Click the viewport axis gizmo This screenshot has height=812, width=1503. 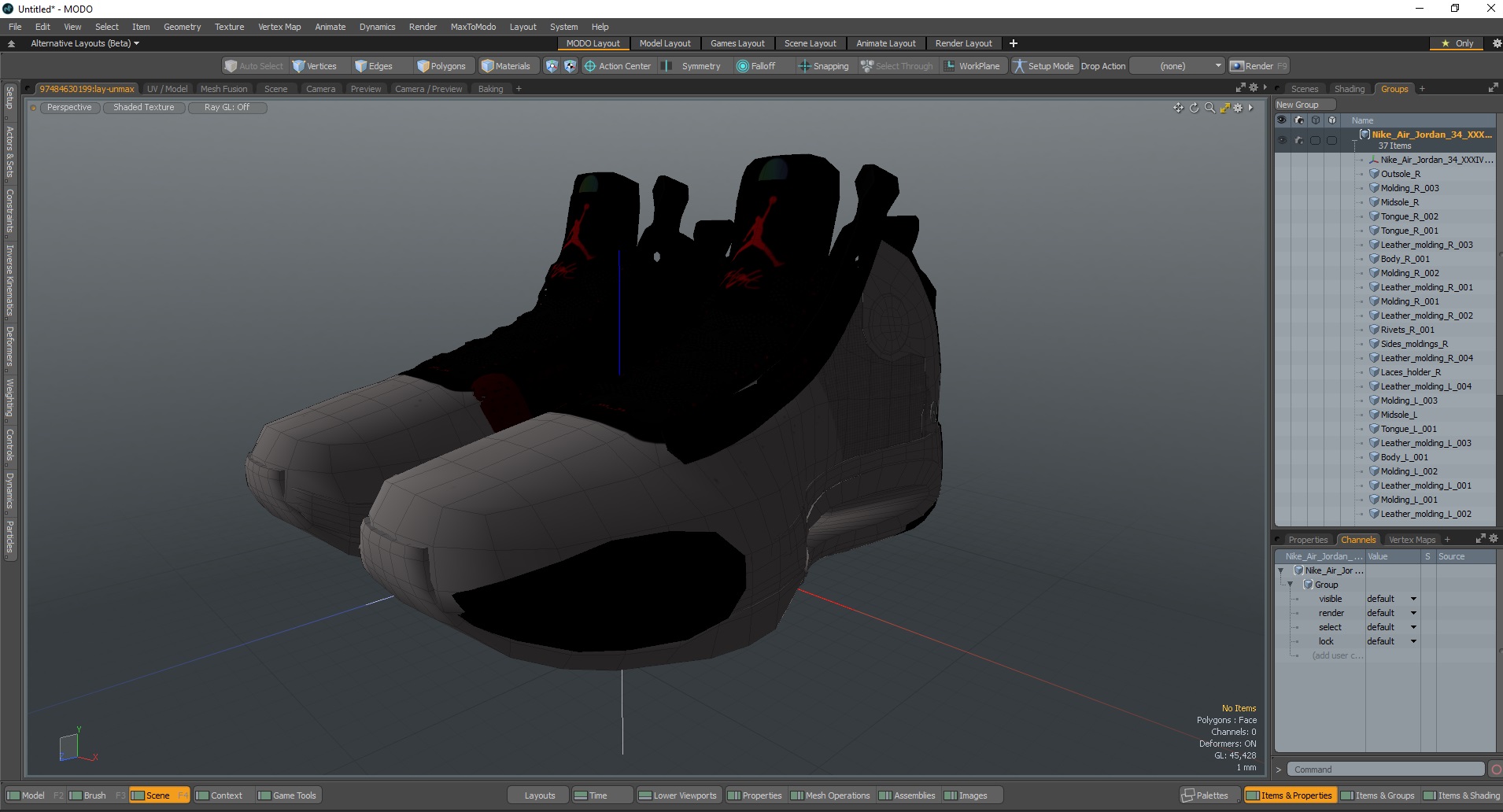(x=76, y=746)
